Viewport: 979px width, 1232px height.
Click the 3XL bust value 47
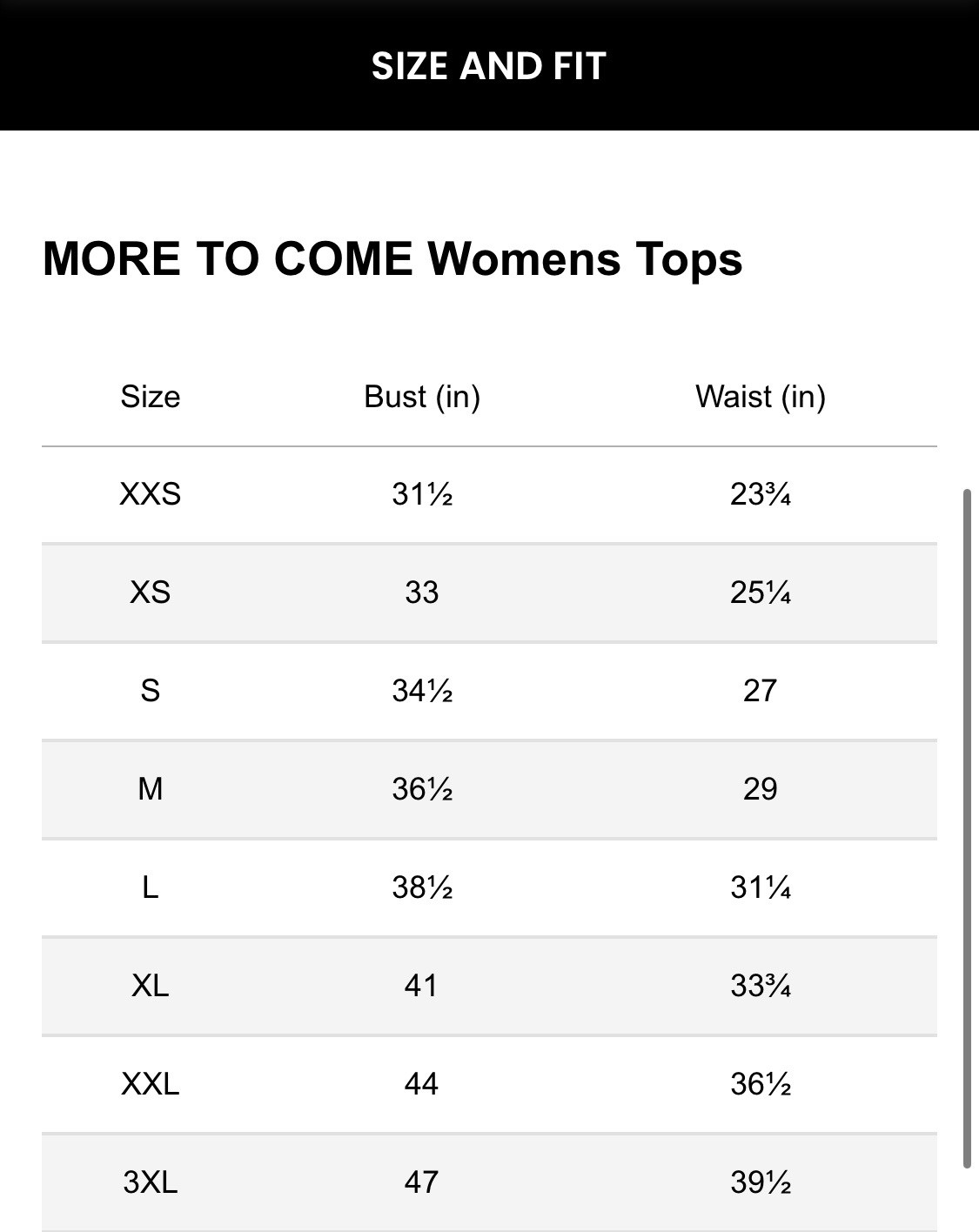click(x=422, y=1182)
